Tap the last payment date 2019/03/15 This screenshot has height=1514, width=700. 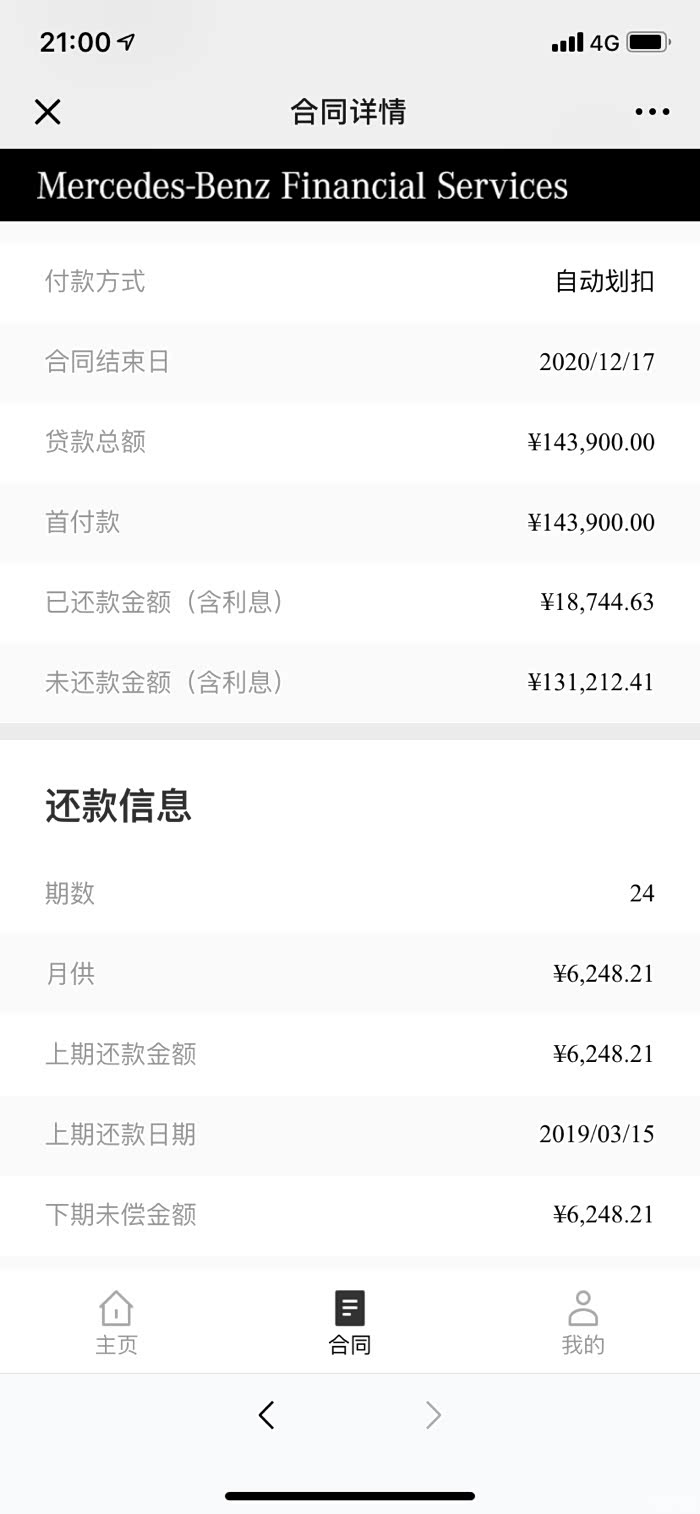click(596, 1134)
